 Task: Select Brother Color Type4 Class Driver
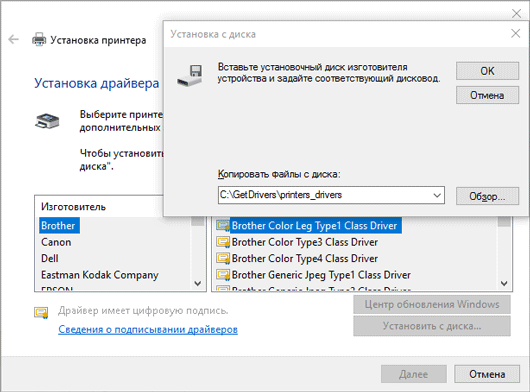click(305, 259)
